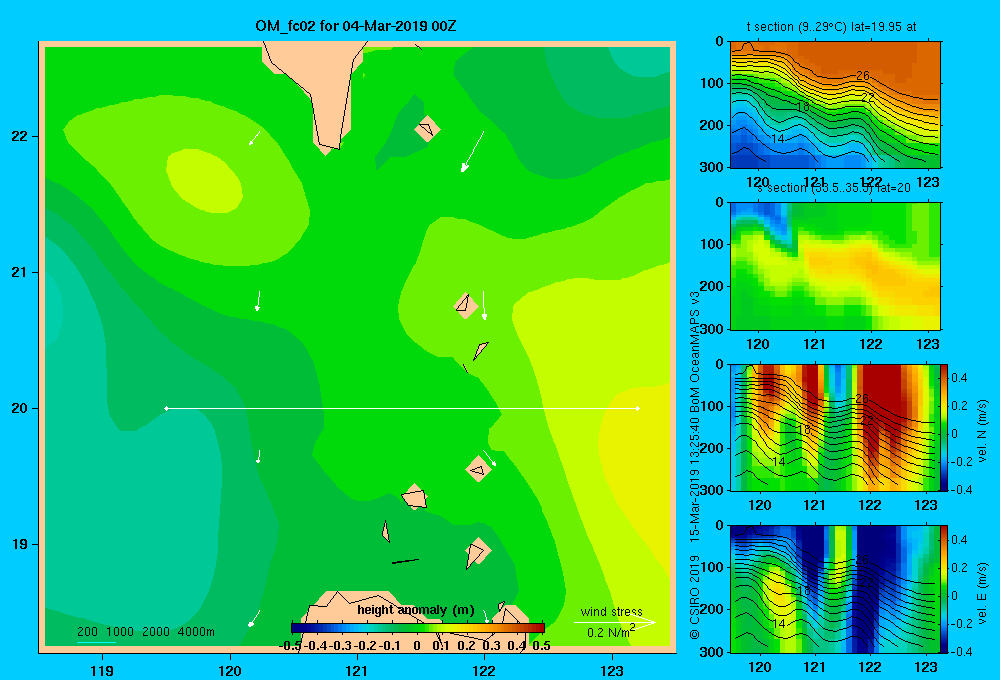This screenshot has width=1000, height=680.
Task: Click the 'vel. N (m/s)' axis label
Action: coord(982,431)
